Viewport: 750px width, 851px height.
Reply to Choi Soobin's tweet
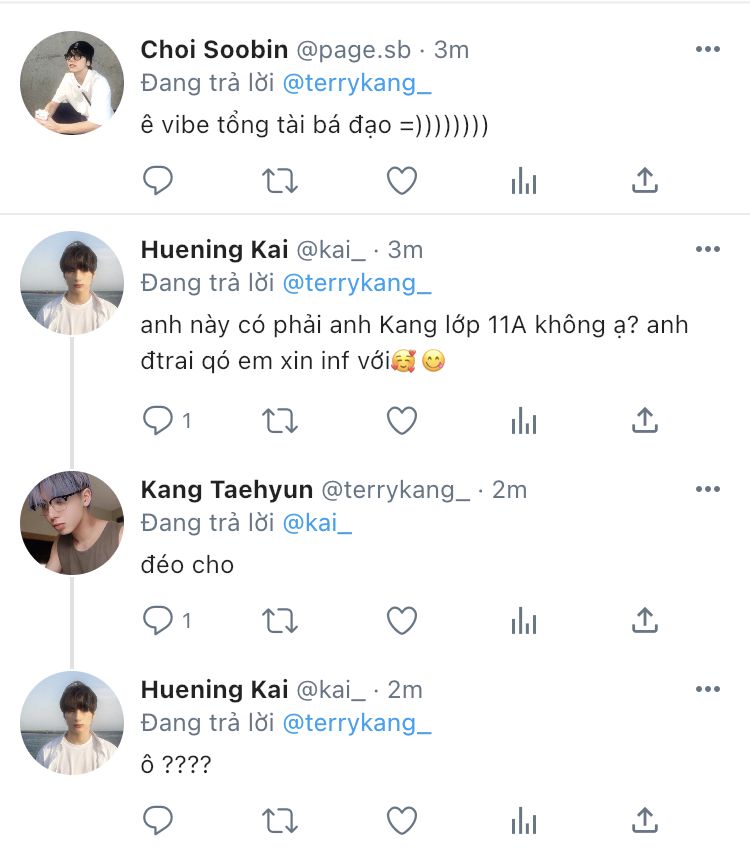pos(158,180)
